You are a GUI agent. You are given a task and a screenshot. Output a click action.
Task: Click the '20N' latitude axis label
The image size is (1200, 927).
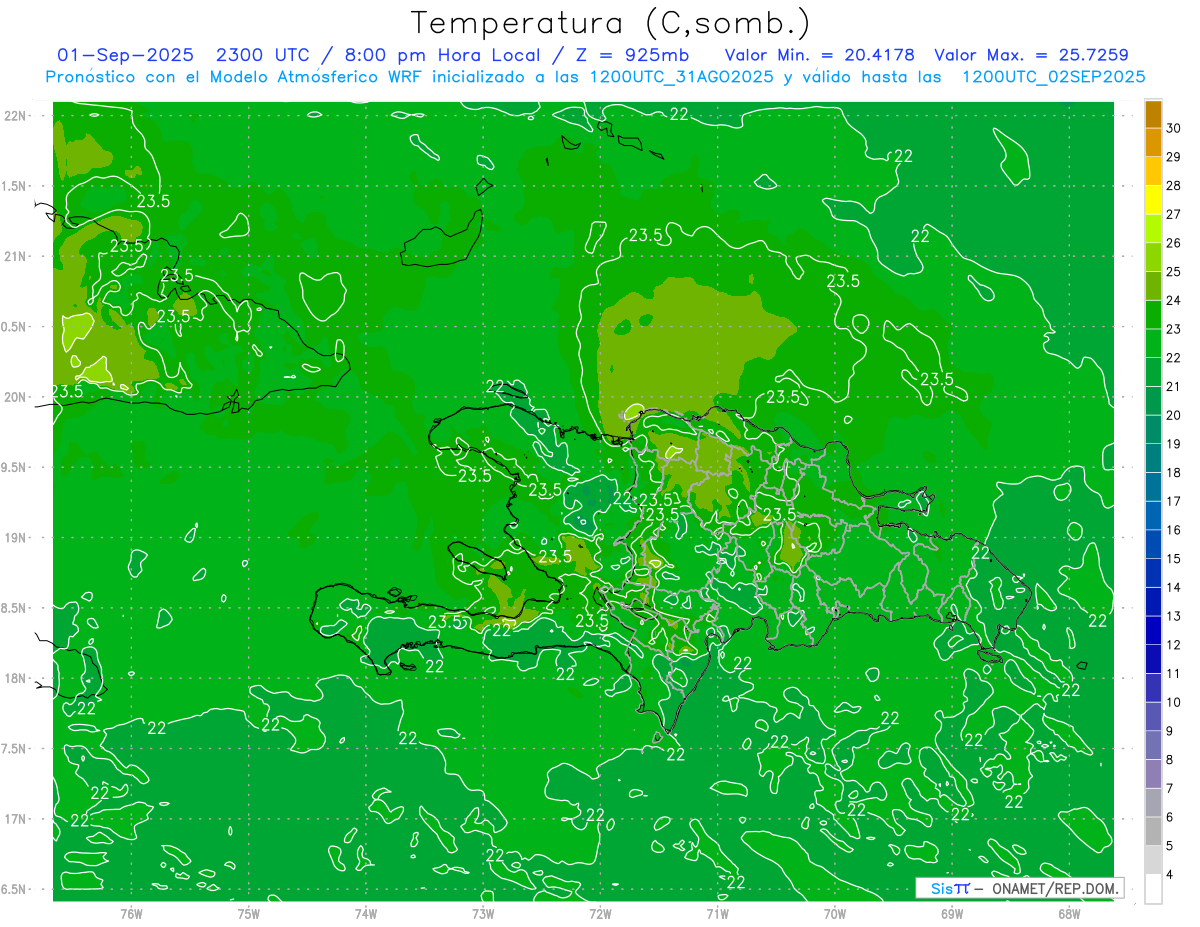15,397
